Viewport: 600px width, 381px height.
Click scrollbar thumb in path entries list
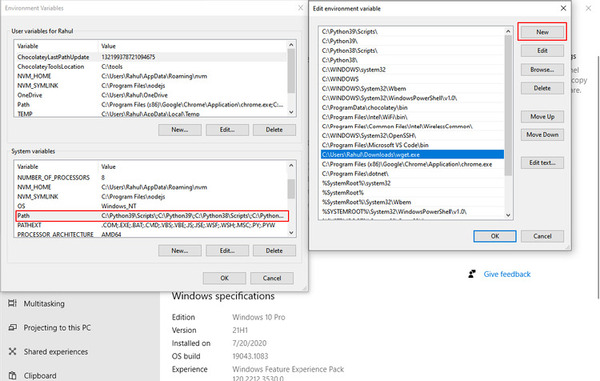(x=508, y=106)
